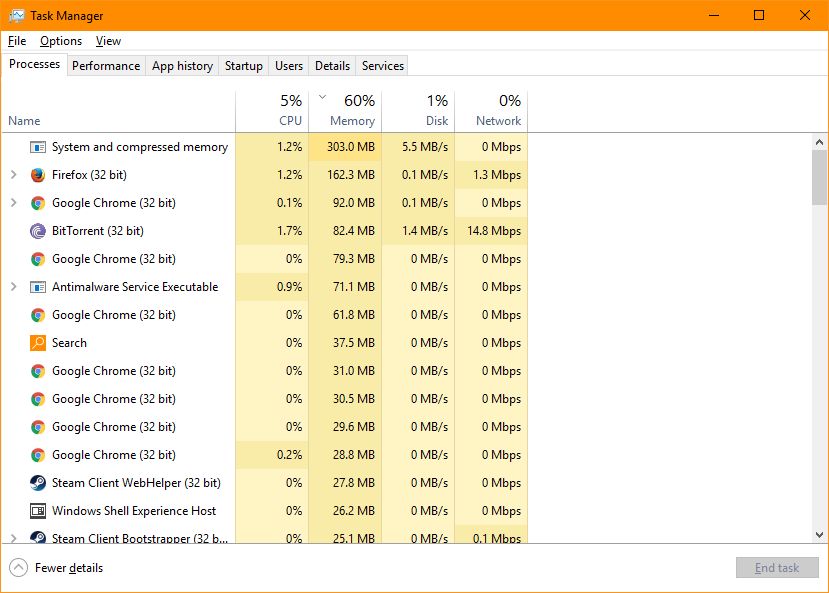Click the 1.3 Mbps network value
This screenshot has width=829, height=593.
click(496, 175)
